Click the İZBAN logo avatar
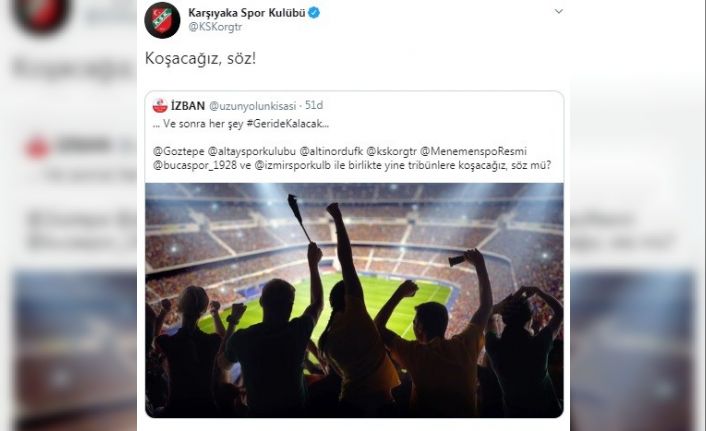Viewport: 706px width, 431px height. [x=160, y=105]
